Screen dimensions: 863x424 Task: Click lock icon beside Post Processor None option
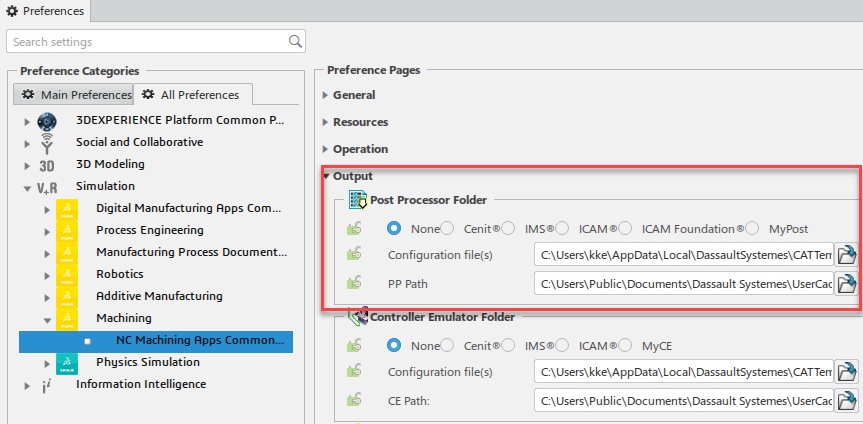[x=354, y=229]
